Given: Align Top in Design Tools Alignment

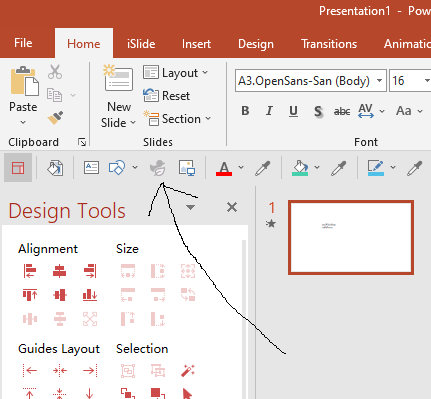Looking at the screenshot, I should click(x=30, y=295).
